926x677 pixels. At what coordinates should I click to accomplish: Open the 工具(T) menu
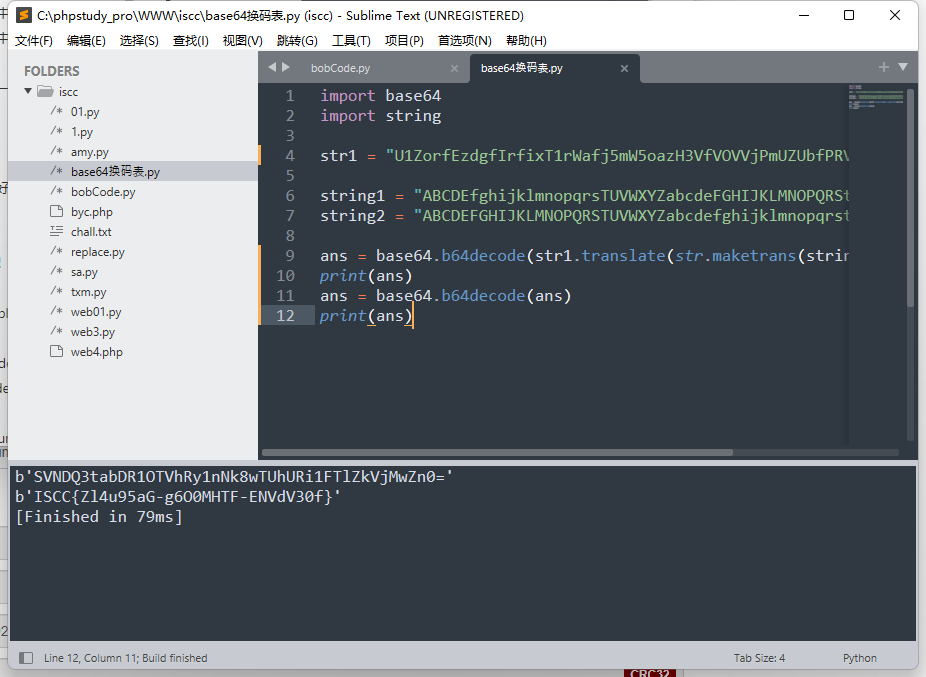tap(351, 40)
